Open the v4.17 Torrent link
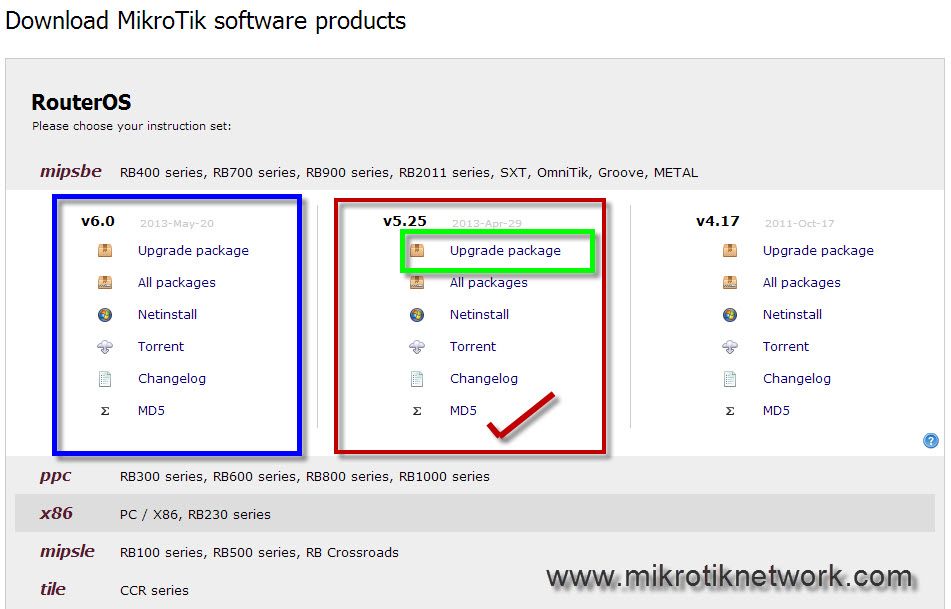Screen dimensions: 951x609 pos(786,347)
